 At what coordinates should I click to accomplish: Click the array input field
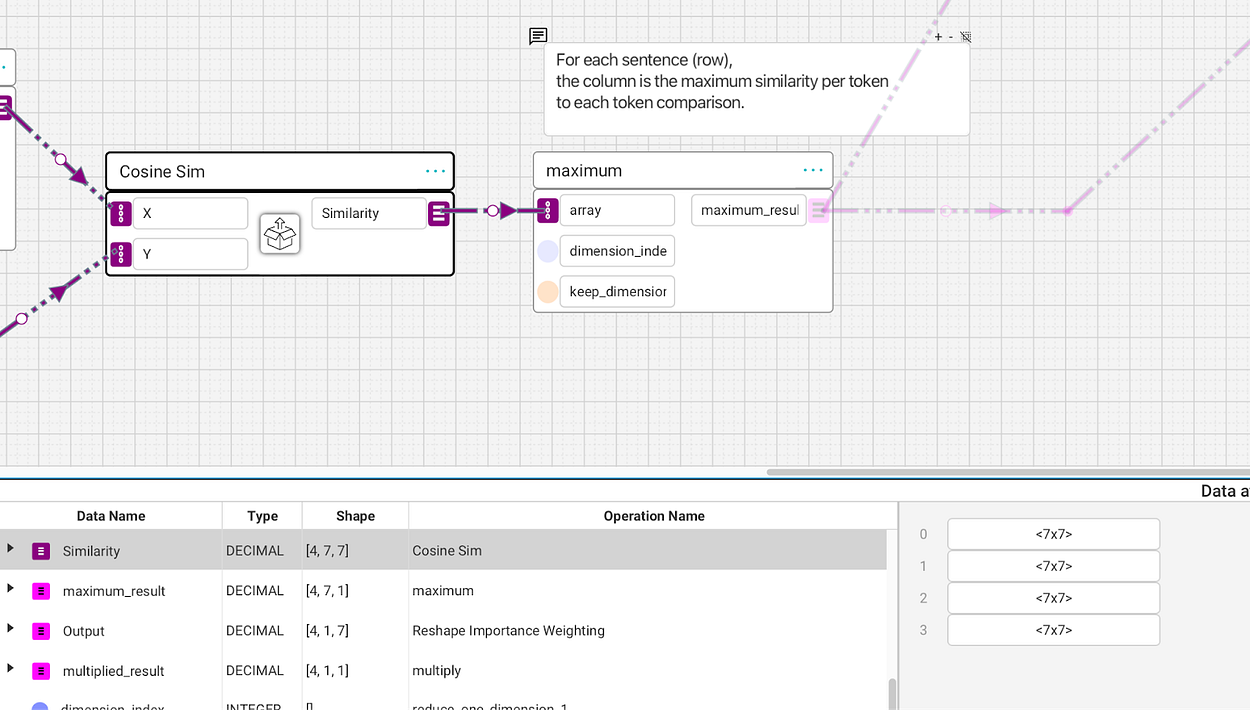(x=617, y=210)
